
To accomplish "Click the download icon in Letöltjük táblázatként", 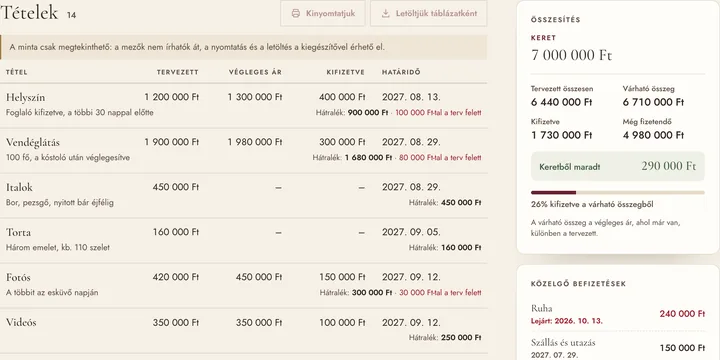I will 386,13.
